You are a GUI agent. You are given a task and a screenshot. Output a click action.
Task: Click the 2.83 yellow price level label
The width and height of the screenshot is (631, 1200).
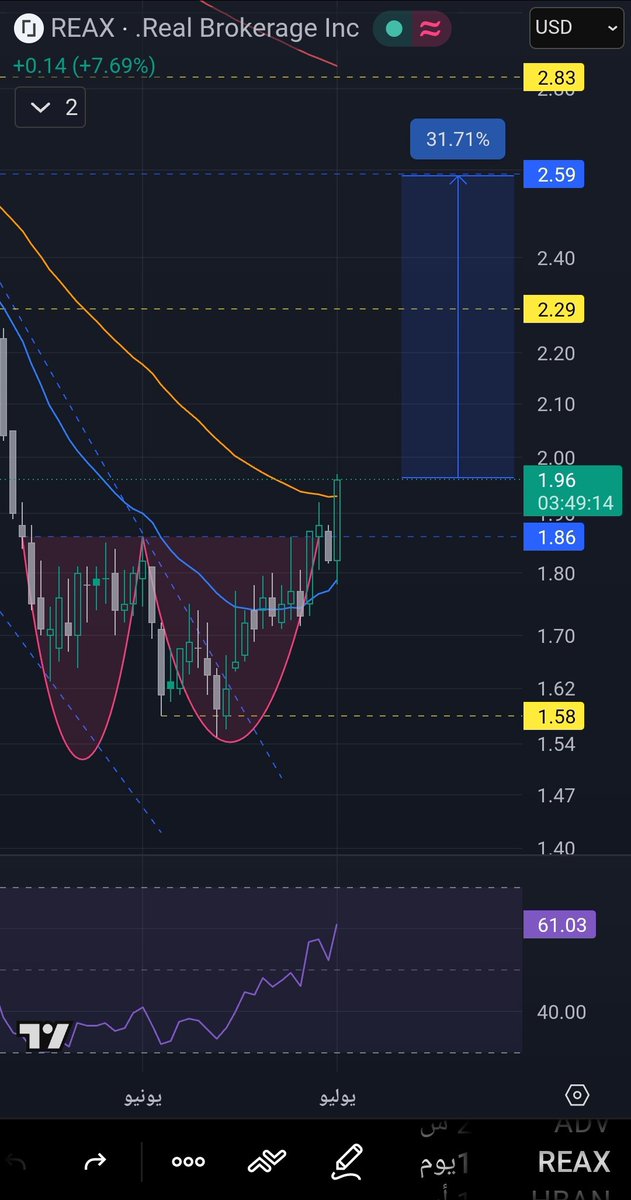(553, 77)
